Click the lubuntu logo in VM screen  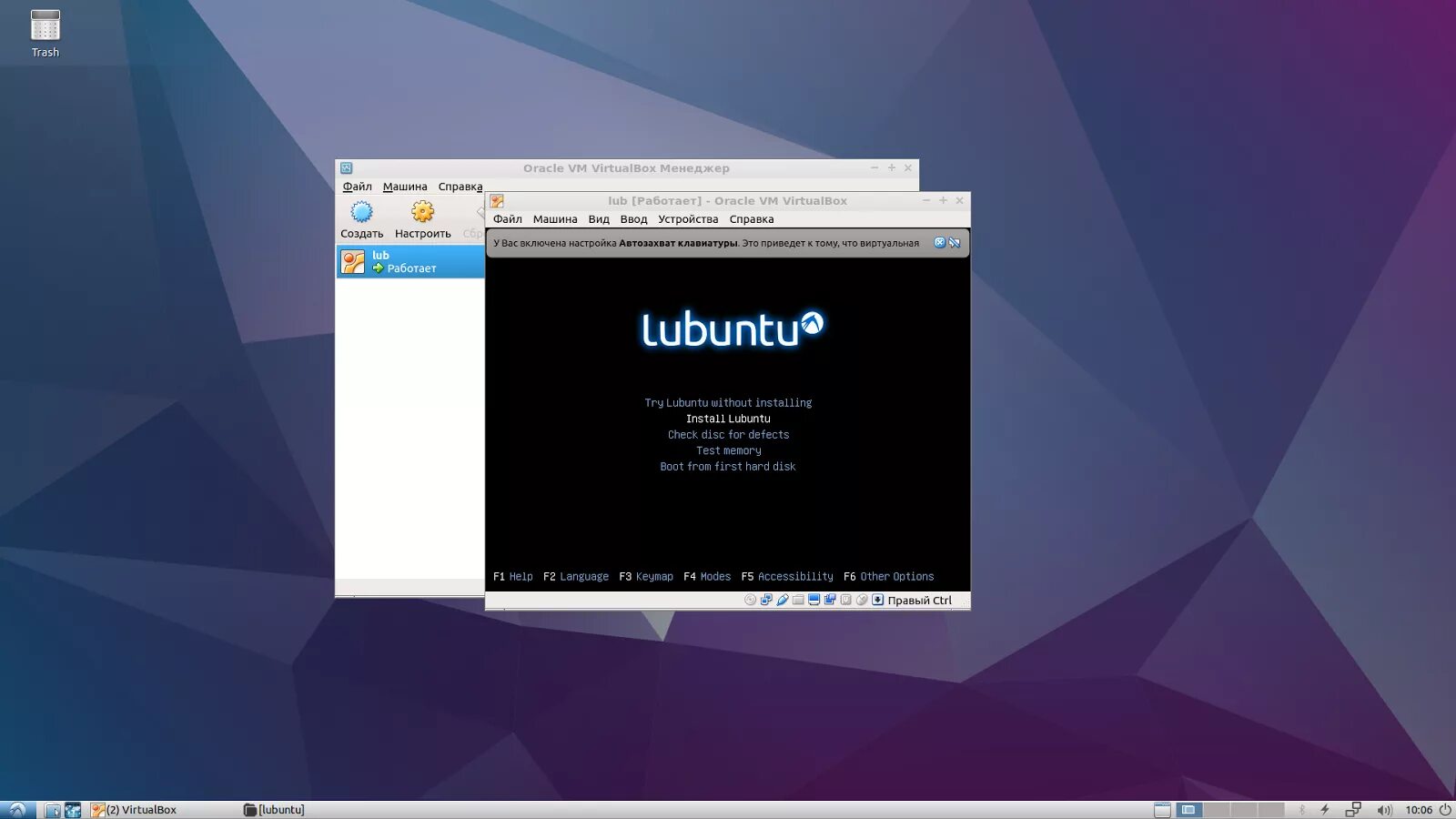click(x=733, y=329)
